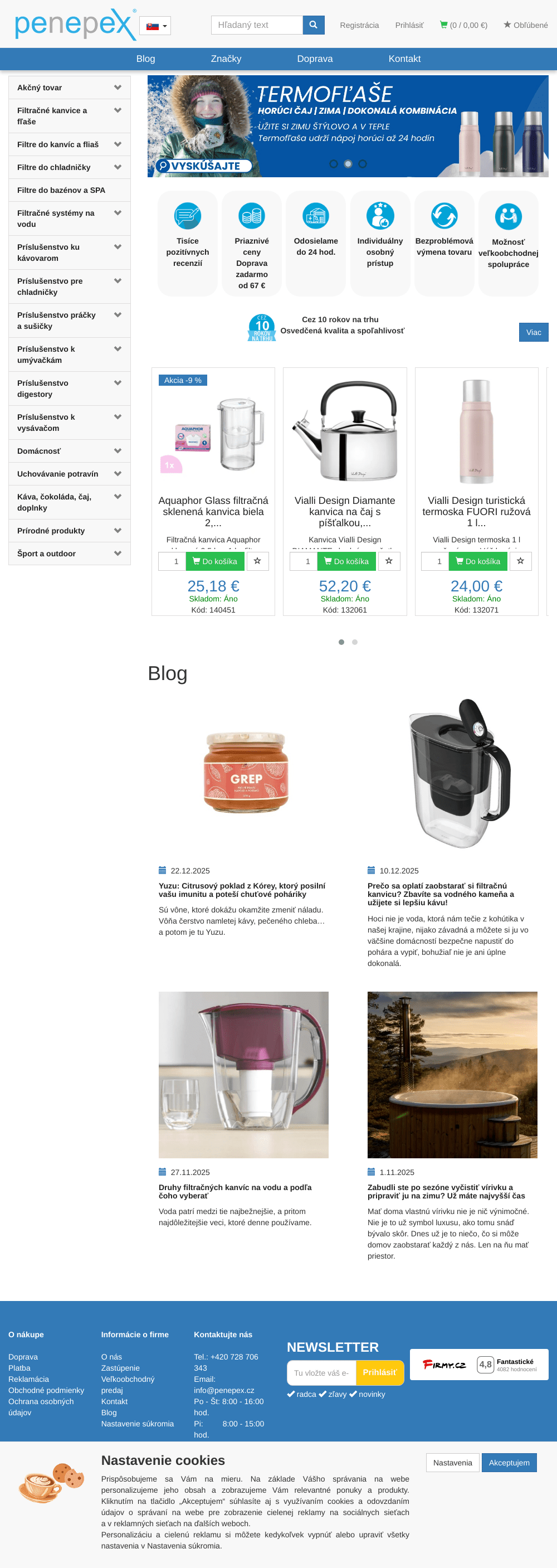Click the magnifier search button

click(x=313, y=25)
